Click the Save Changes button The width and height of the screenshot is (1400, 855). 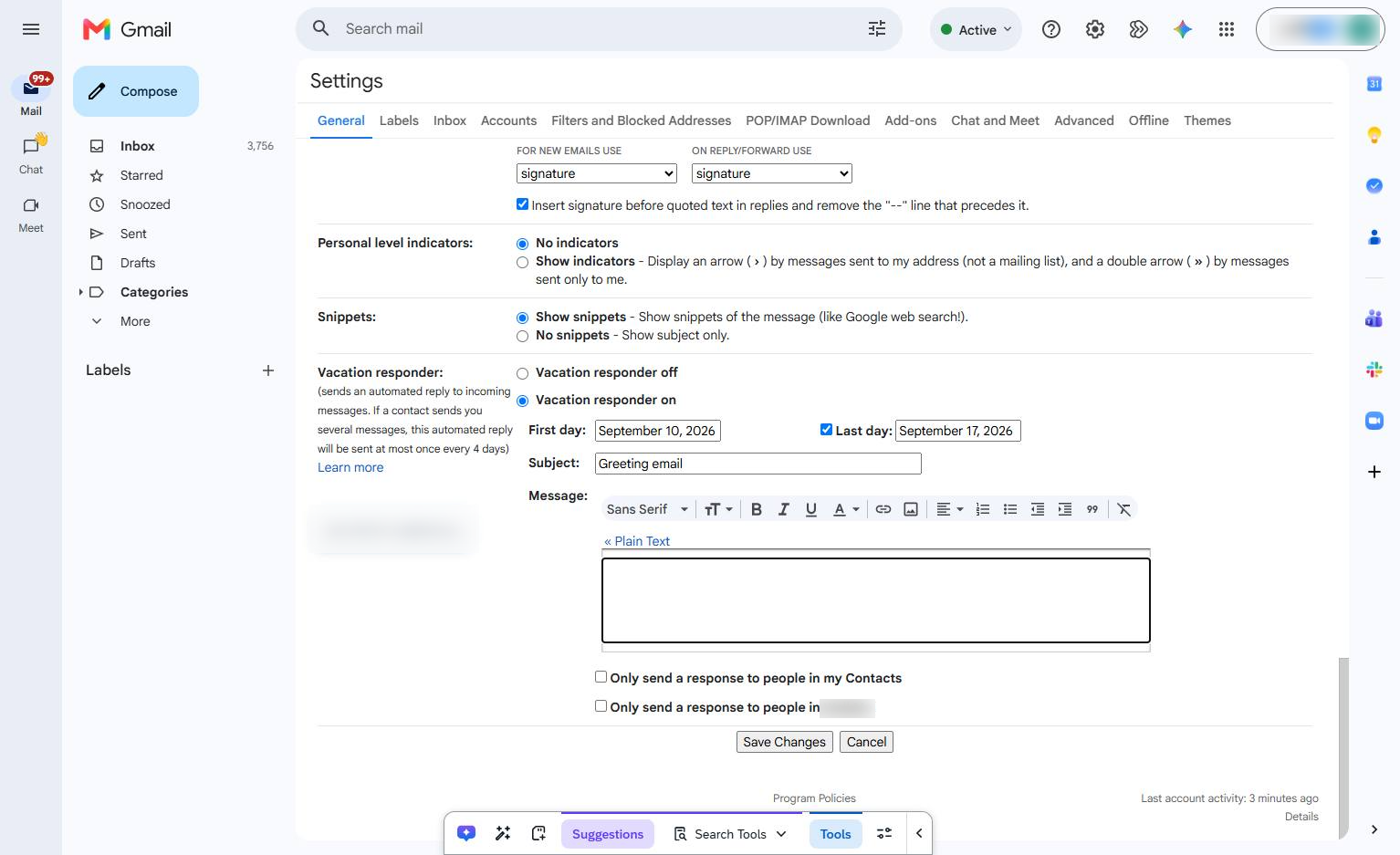click(784, 742)
